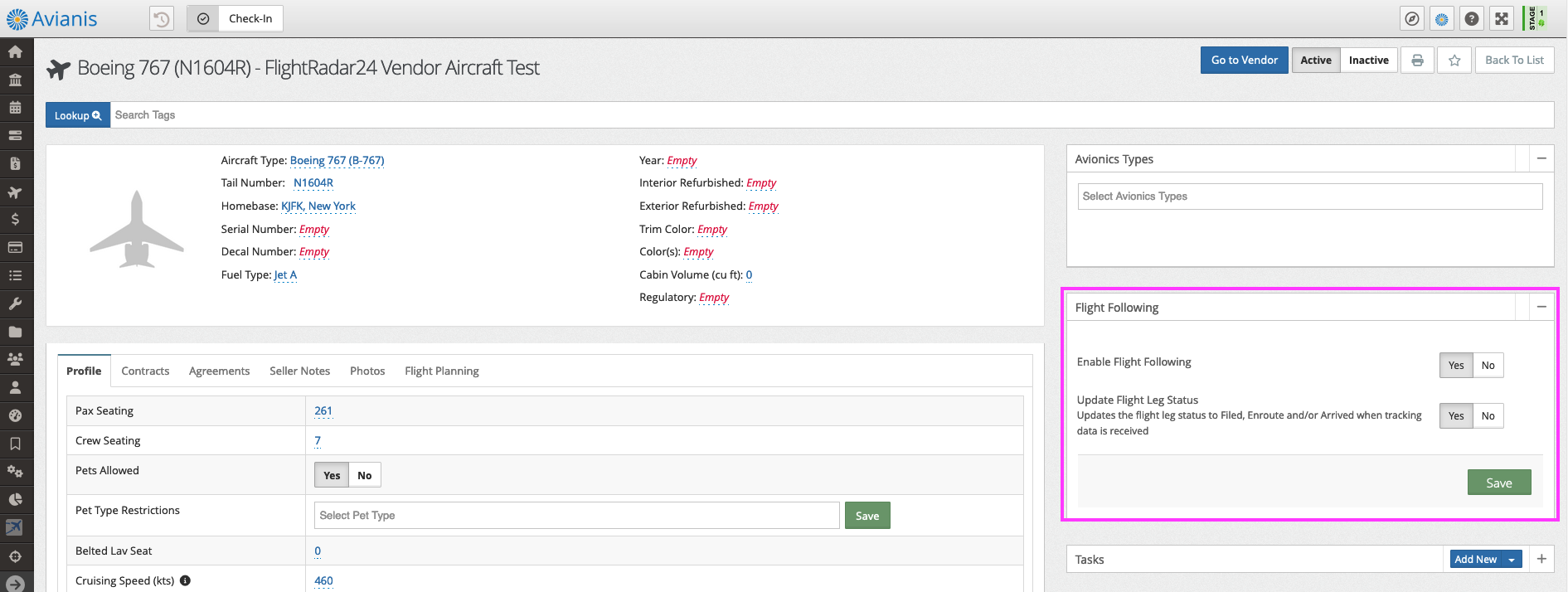Click the aircraft silhouette thumbnail
The height and width of the screenshot is (592, 1568).
(x=137, y=230)
